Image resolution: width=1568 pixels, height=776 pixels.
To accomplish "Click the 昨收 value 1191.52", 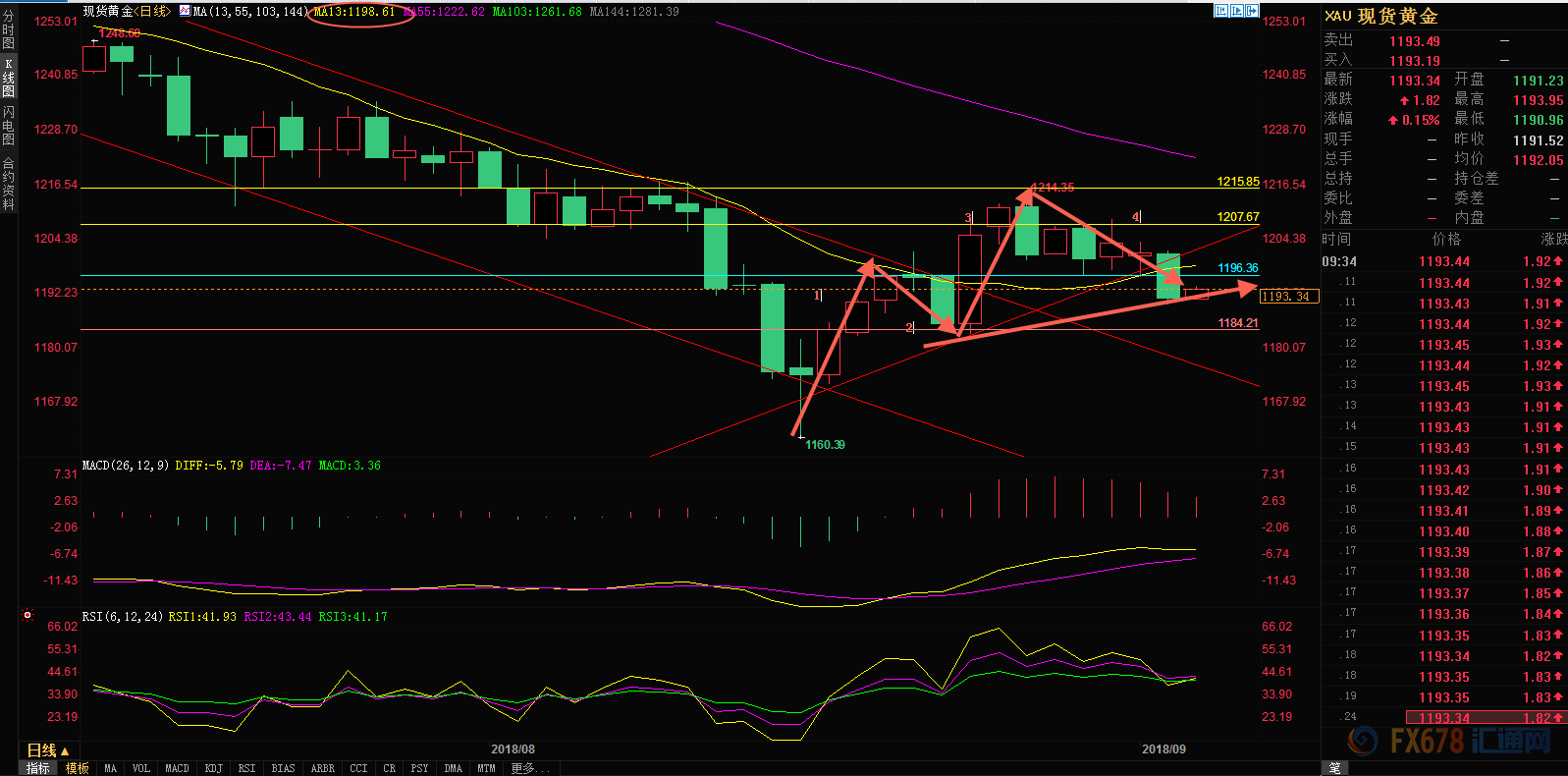I will pyautogui.click(x=1538, y=140).
